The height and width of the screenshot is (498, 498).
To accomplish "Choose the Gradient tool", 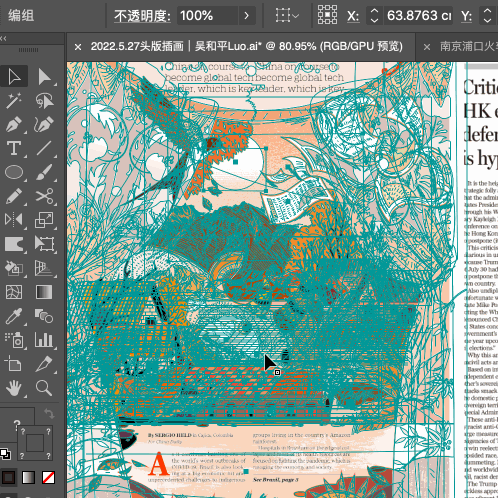I will (x=44, y=292).
